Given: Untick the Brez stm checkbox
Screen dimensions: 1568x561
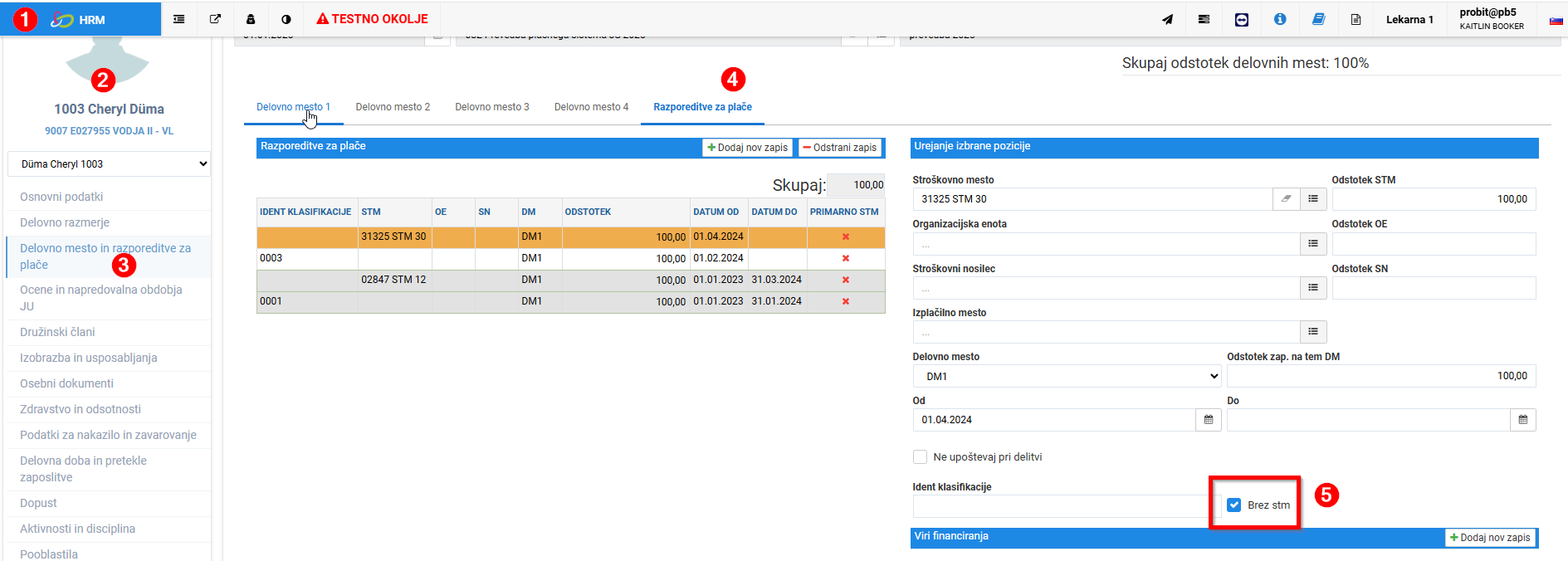Looking at the screenshot, I should tap(1234, 505).
